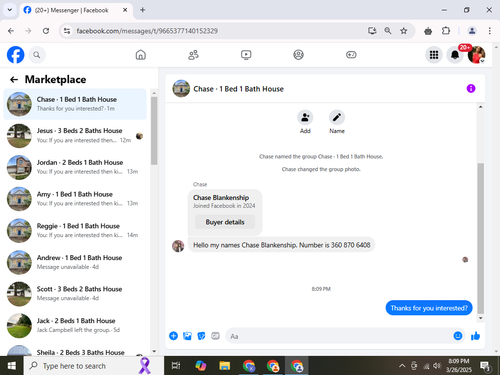Open more actions plus icon in composer
The width and height of the screenshot is (500, 375).
(173, 336)
